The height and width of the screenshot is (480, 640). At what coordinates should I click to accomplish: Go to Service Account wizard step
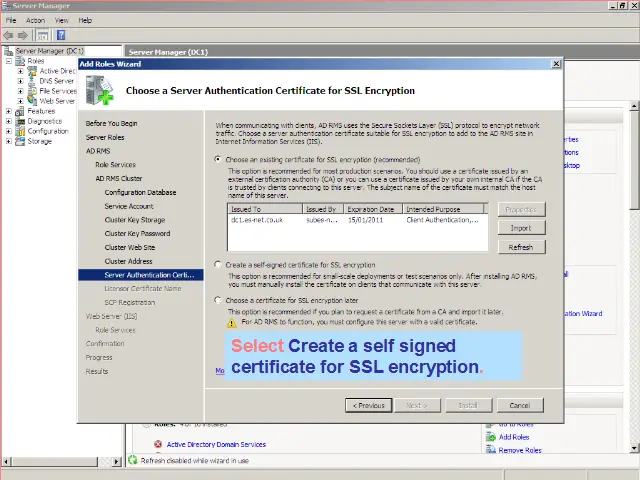point(129,206)
